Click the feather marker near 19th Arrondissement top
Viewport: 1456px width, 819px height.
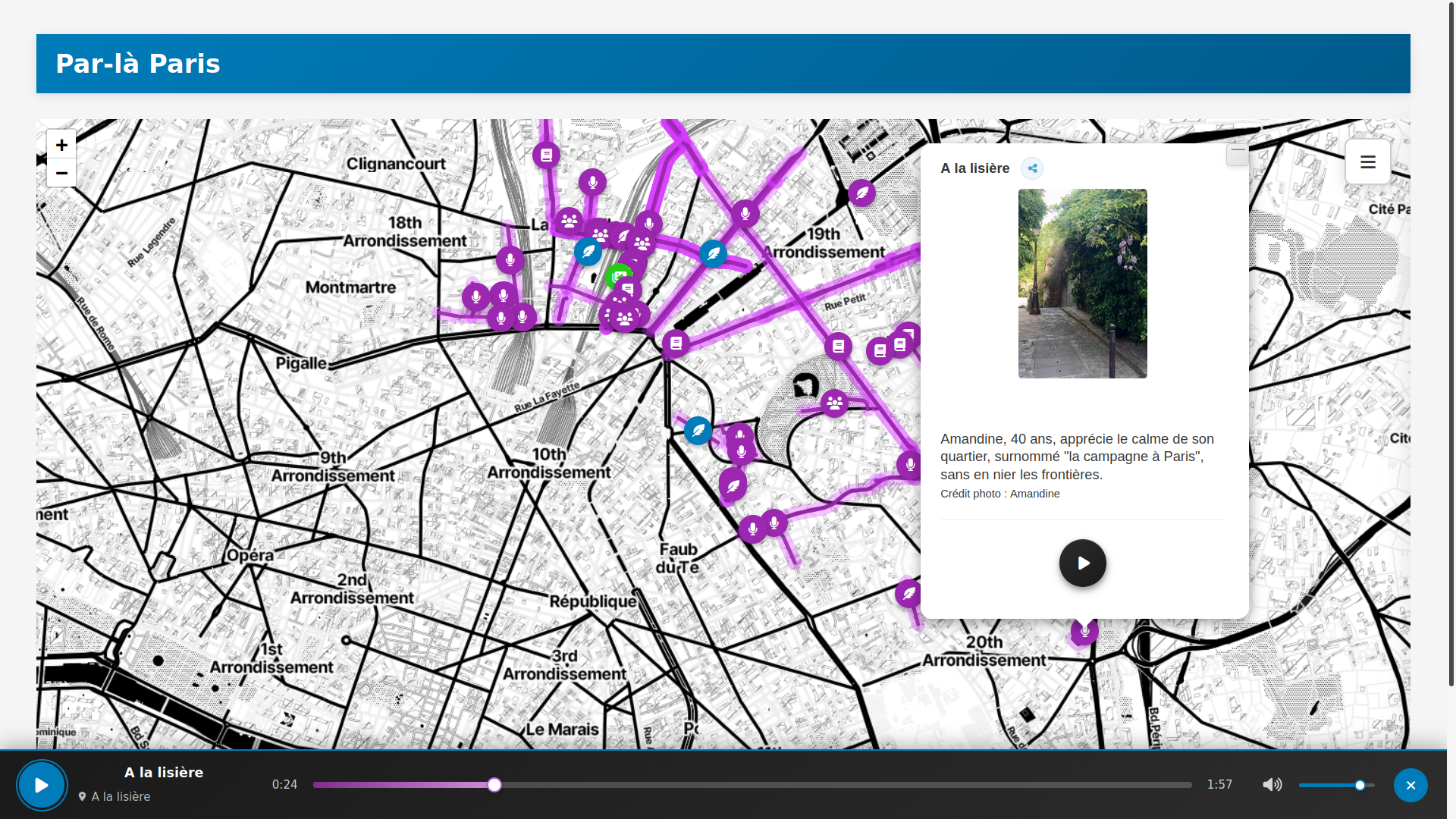pyautogui.click(x=861, y=193)
